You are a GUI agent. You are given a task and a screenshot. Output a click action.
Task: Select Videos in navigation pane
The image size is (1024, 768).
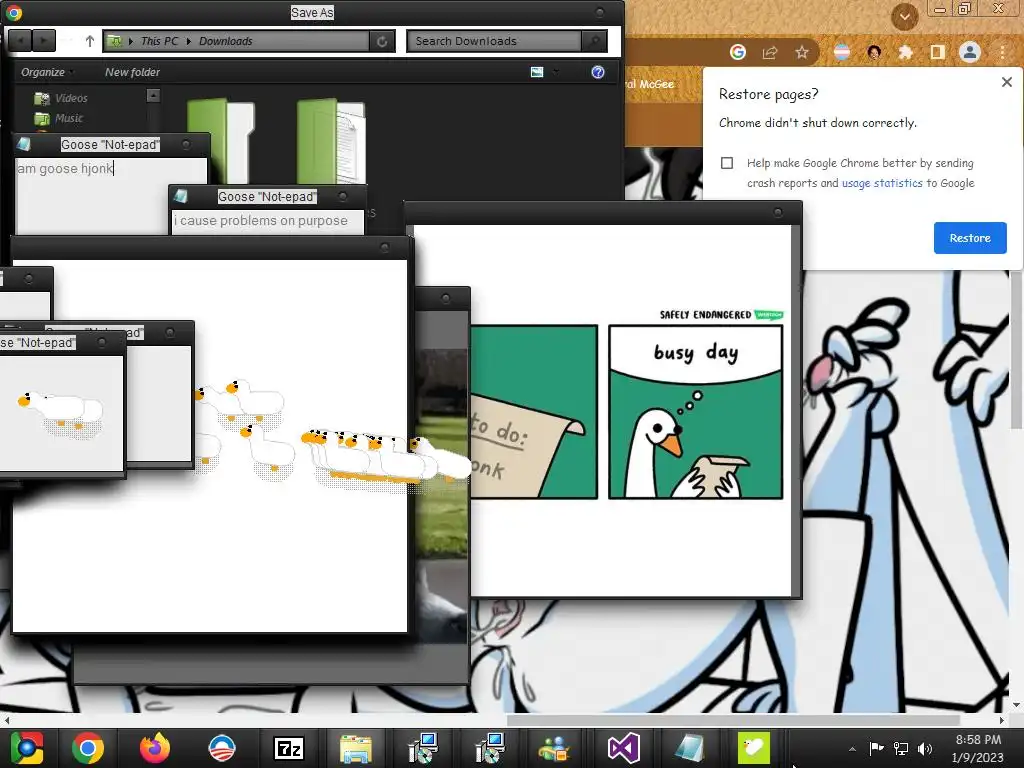click(61, 99)
